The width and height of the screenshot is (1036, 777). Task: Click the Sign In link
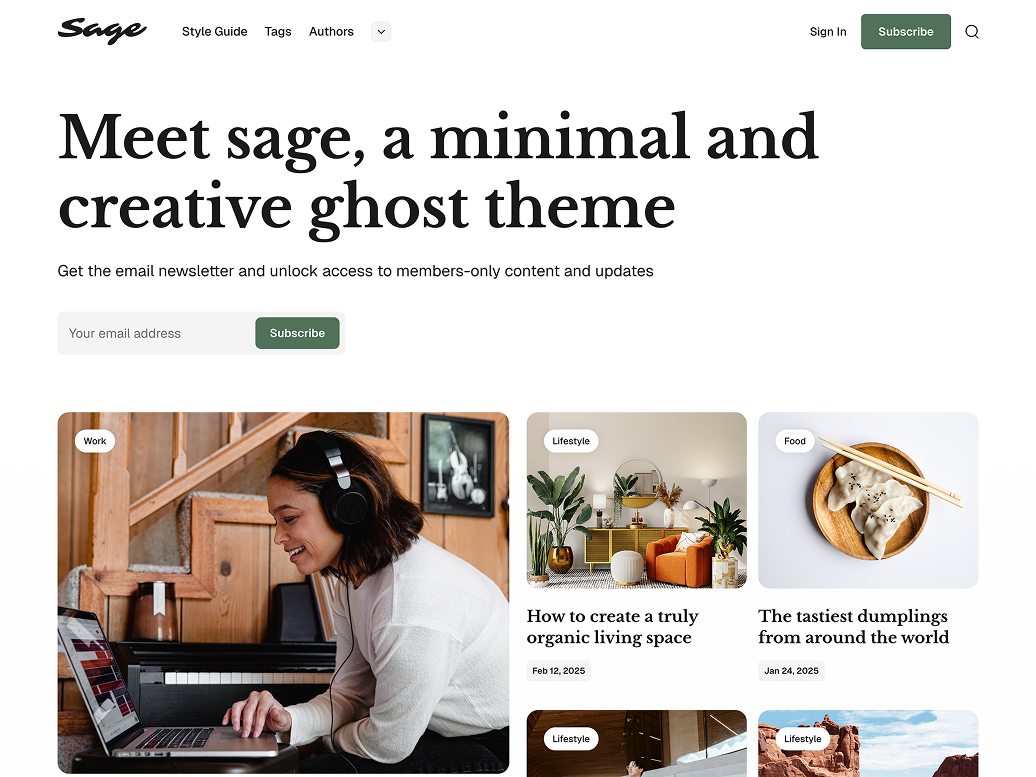[x=828, y=32]
